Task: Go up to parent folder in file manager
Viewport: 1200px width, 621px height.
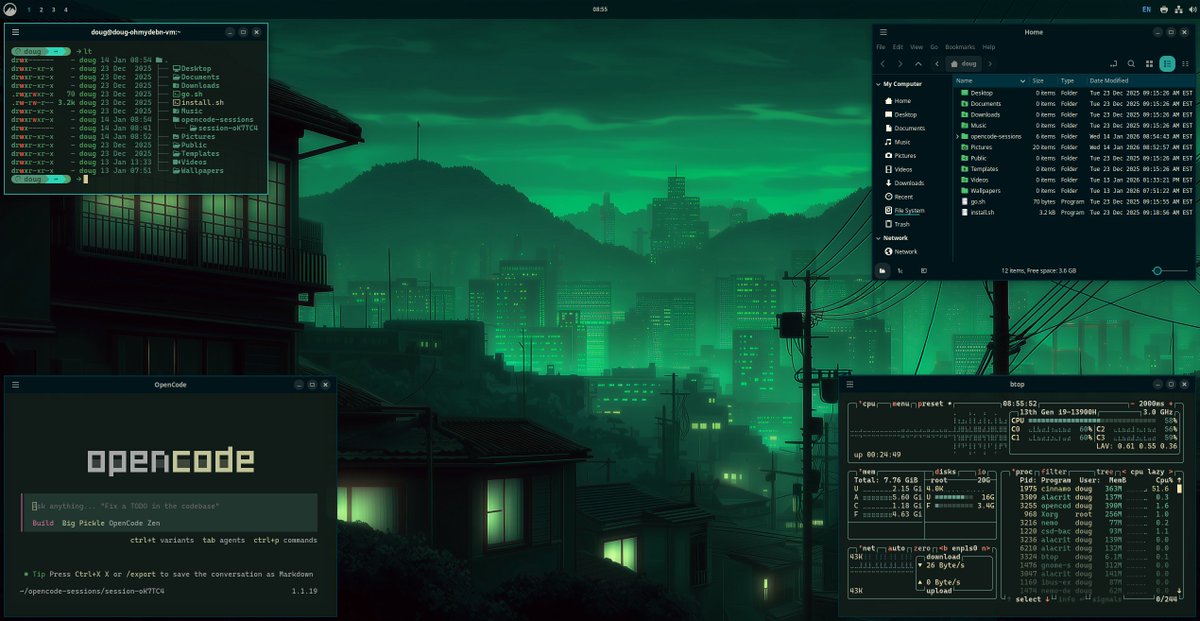Action: tap(918, 64)
